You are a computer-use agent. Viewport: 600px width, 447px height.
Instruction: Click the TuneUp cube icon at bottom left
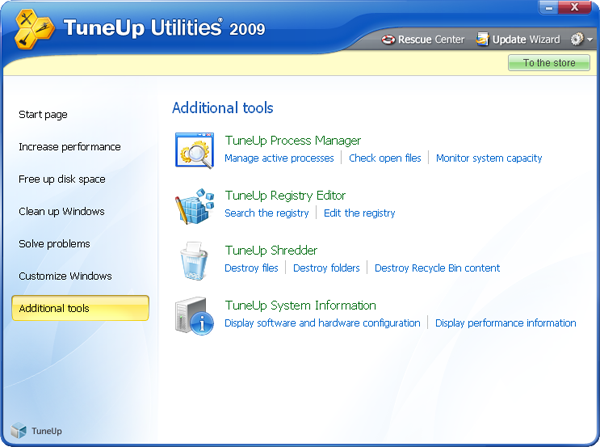point(18,431)
